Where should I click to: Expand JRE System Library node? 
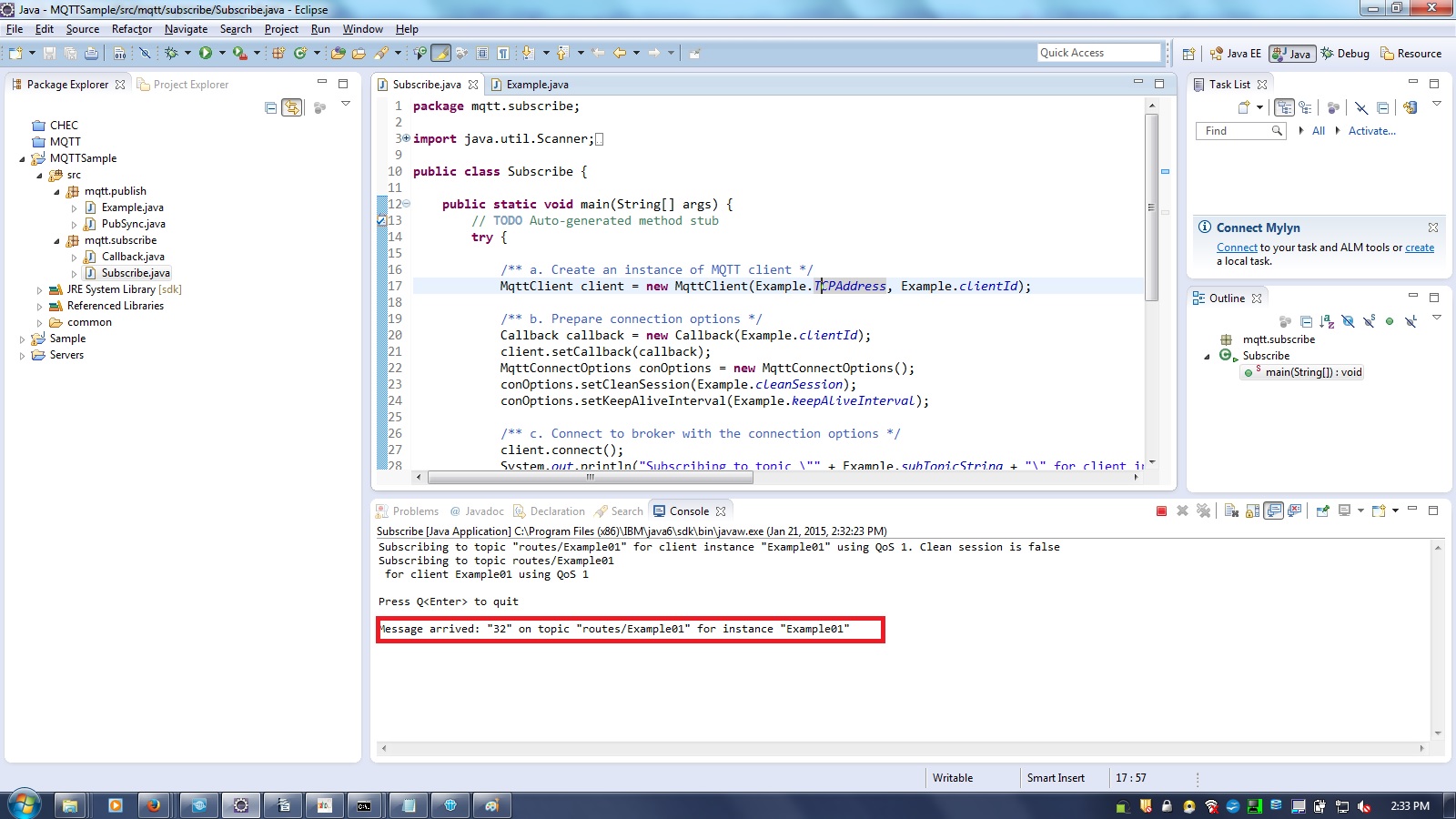pos(39,290)
